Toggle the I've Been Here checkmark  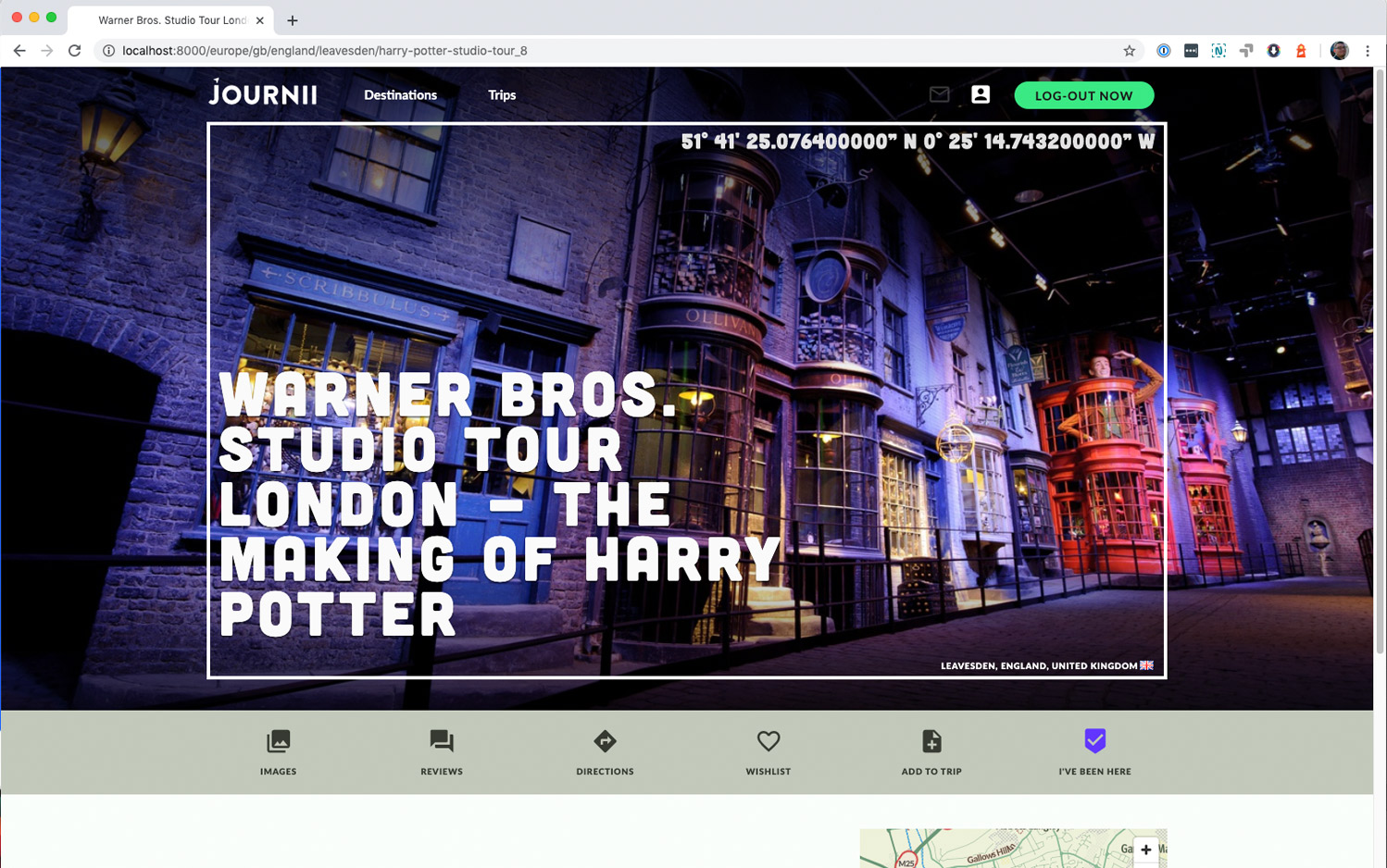click(1095, 740)
